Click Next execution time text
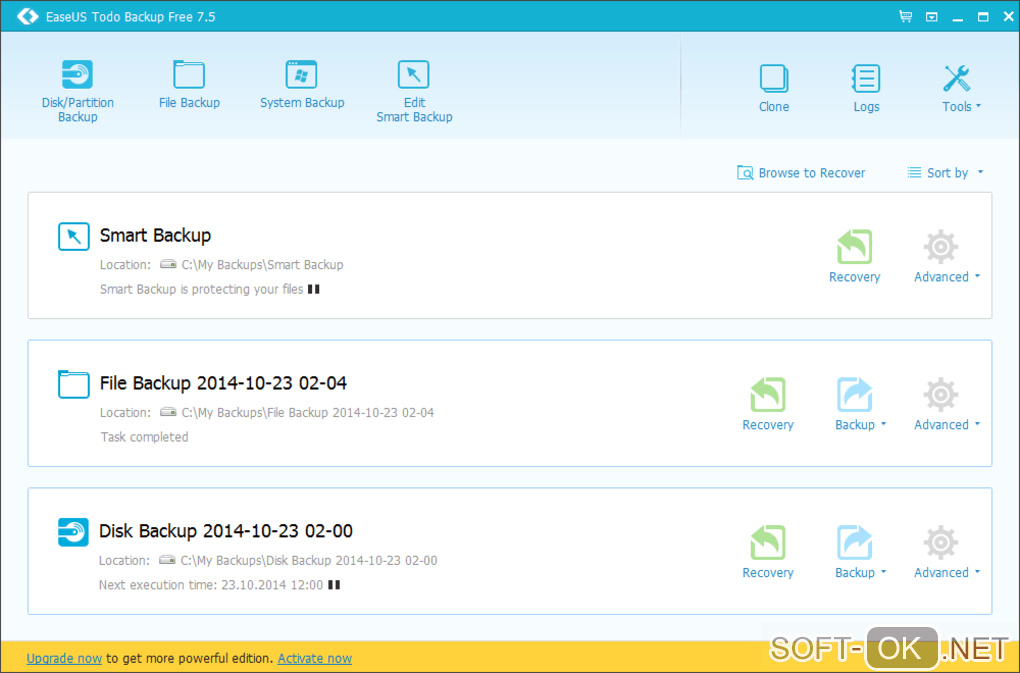Screen dimensions: 1020x673 (211, 585)
